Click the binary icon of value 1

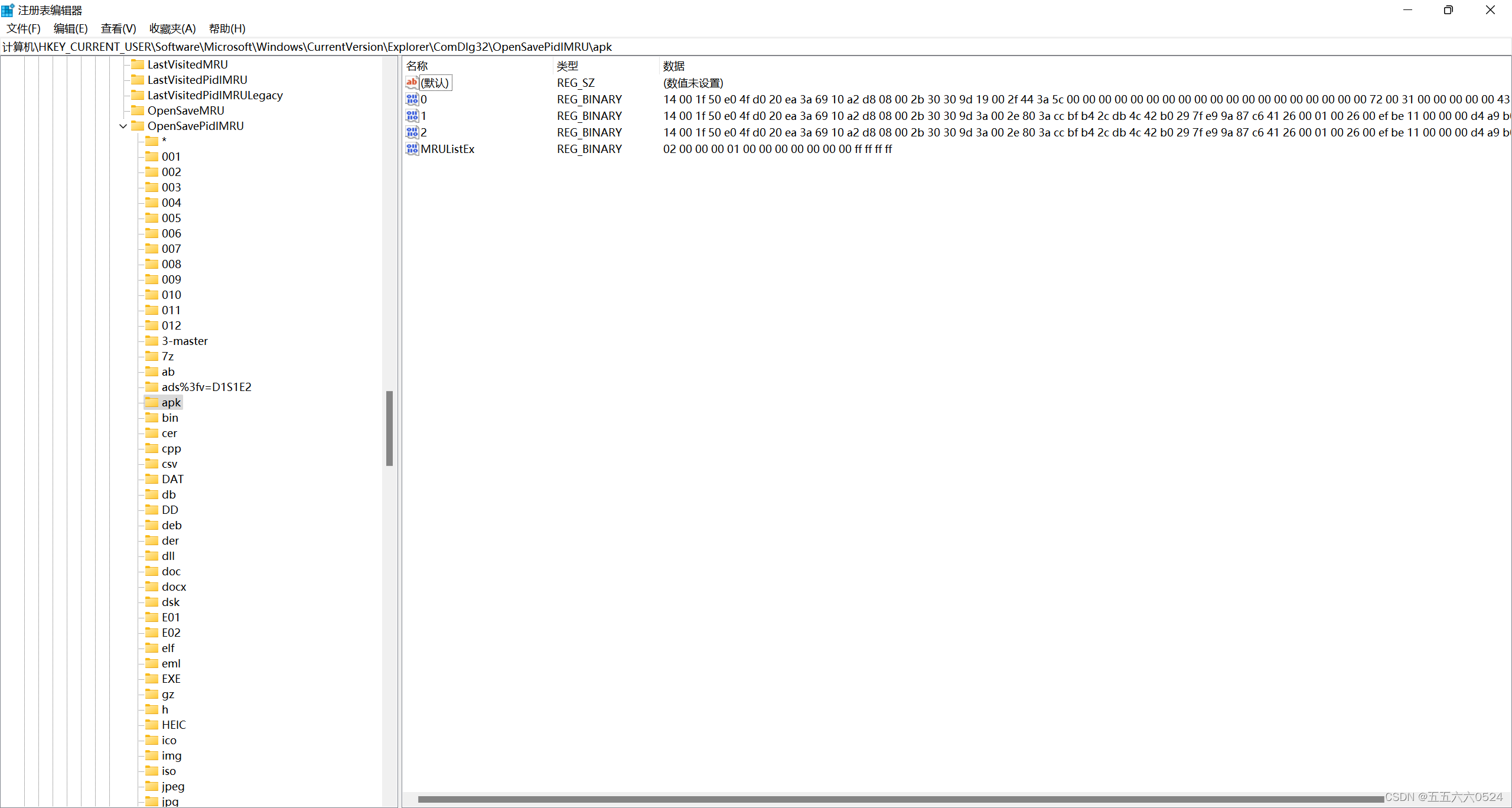(x=412, y=116)
